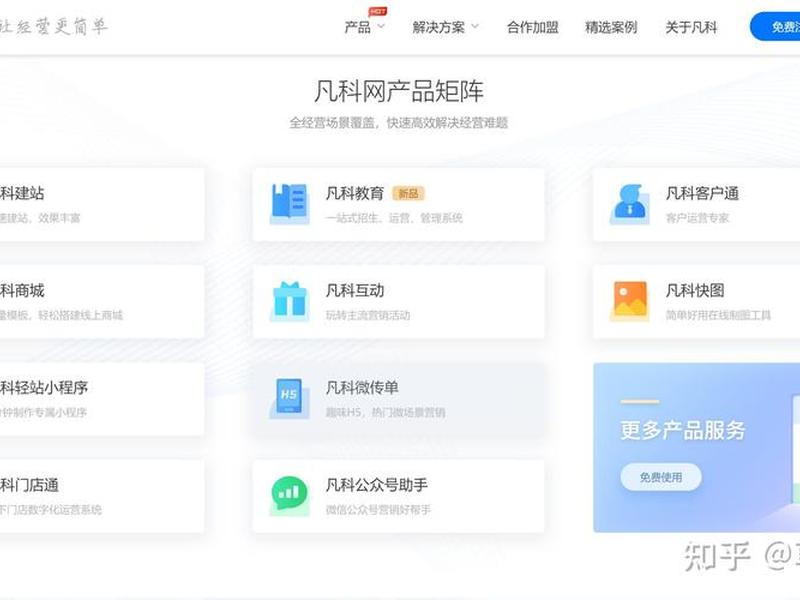
Task: Go to 合作加盟 page
Action: pos(533,27)
